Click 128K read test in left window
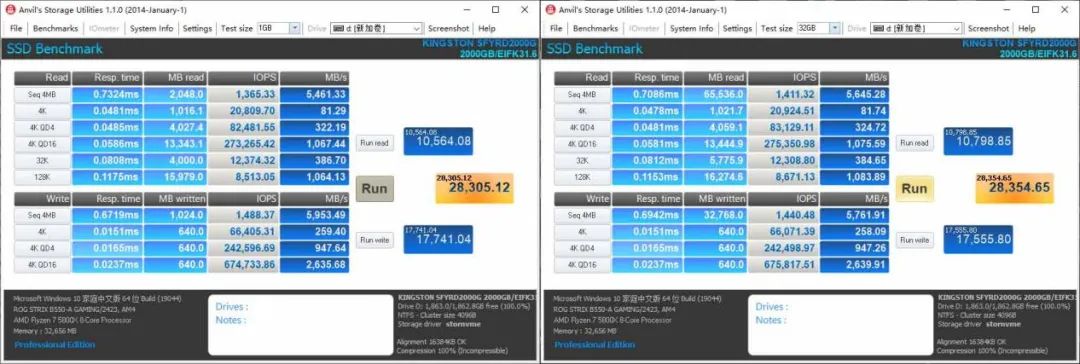 (42, 177)
